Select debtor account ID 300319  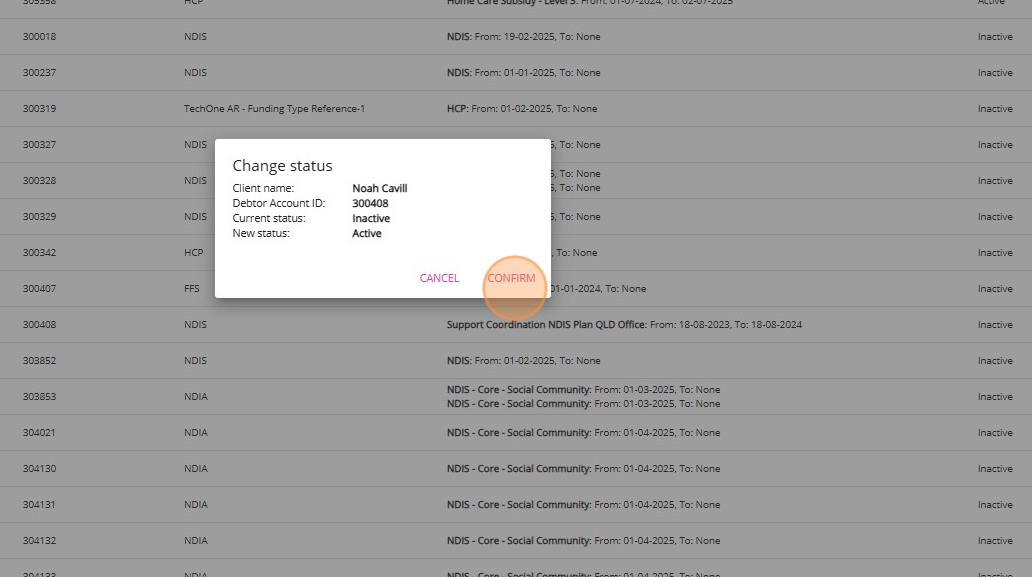tap(39, 109)
